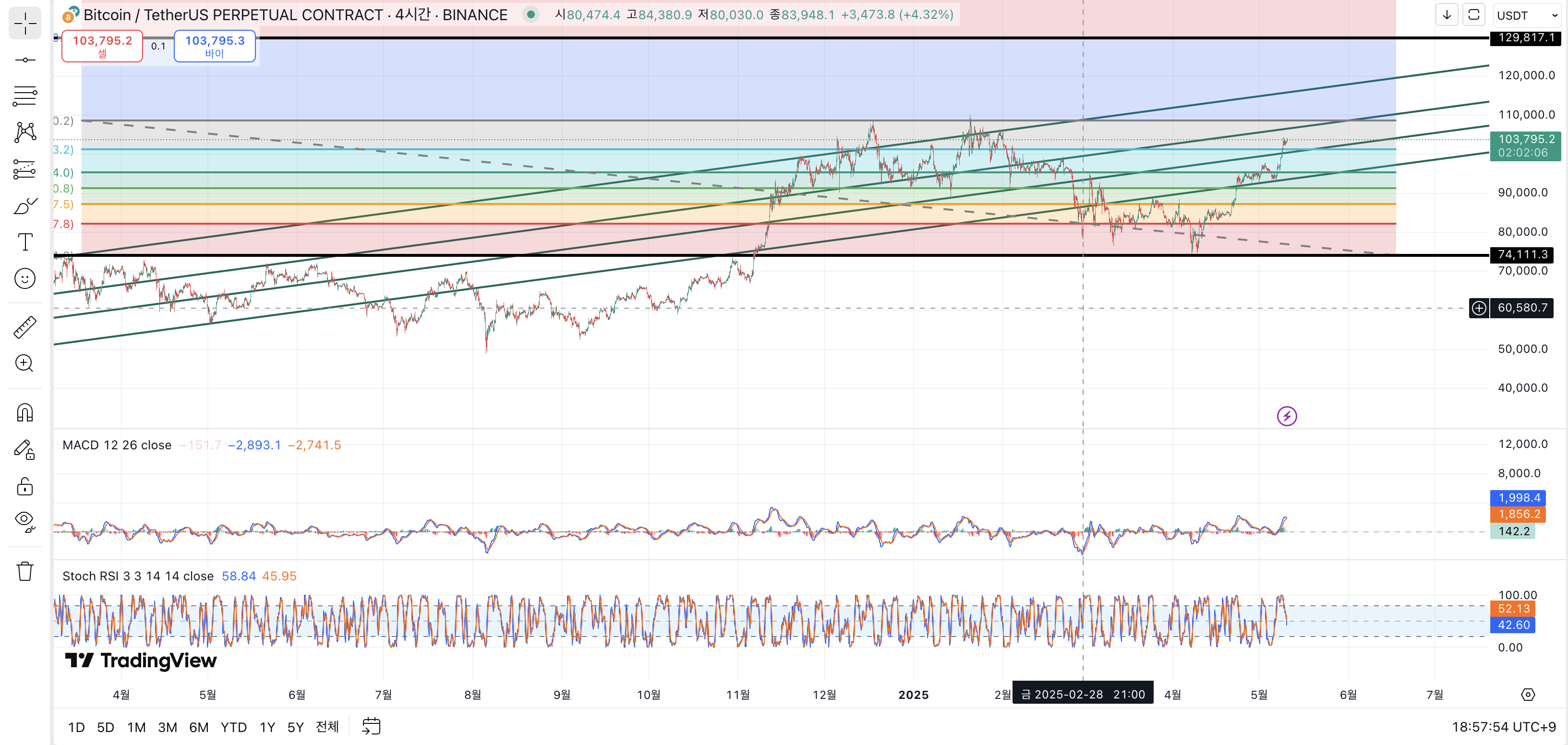Toggle stay in drawing mode
Screen dimensions: 1568x745
click(x=25, y=450)
